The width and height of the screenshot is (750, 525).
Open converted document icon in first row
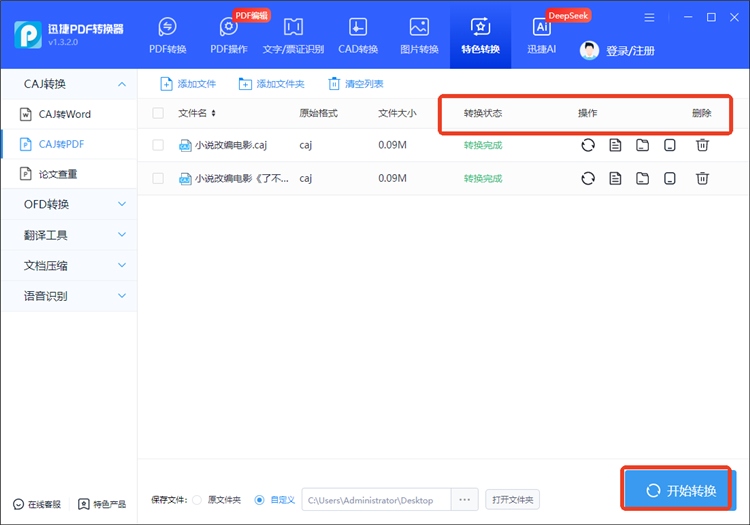(x=616, y=145)
